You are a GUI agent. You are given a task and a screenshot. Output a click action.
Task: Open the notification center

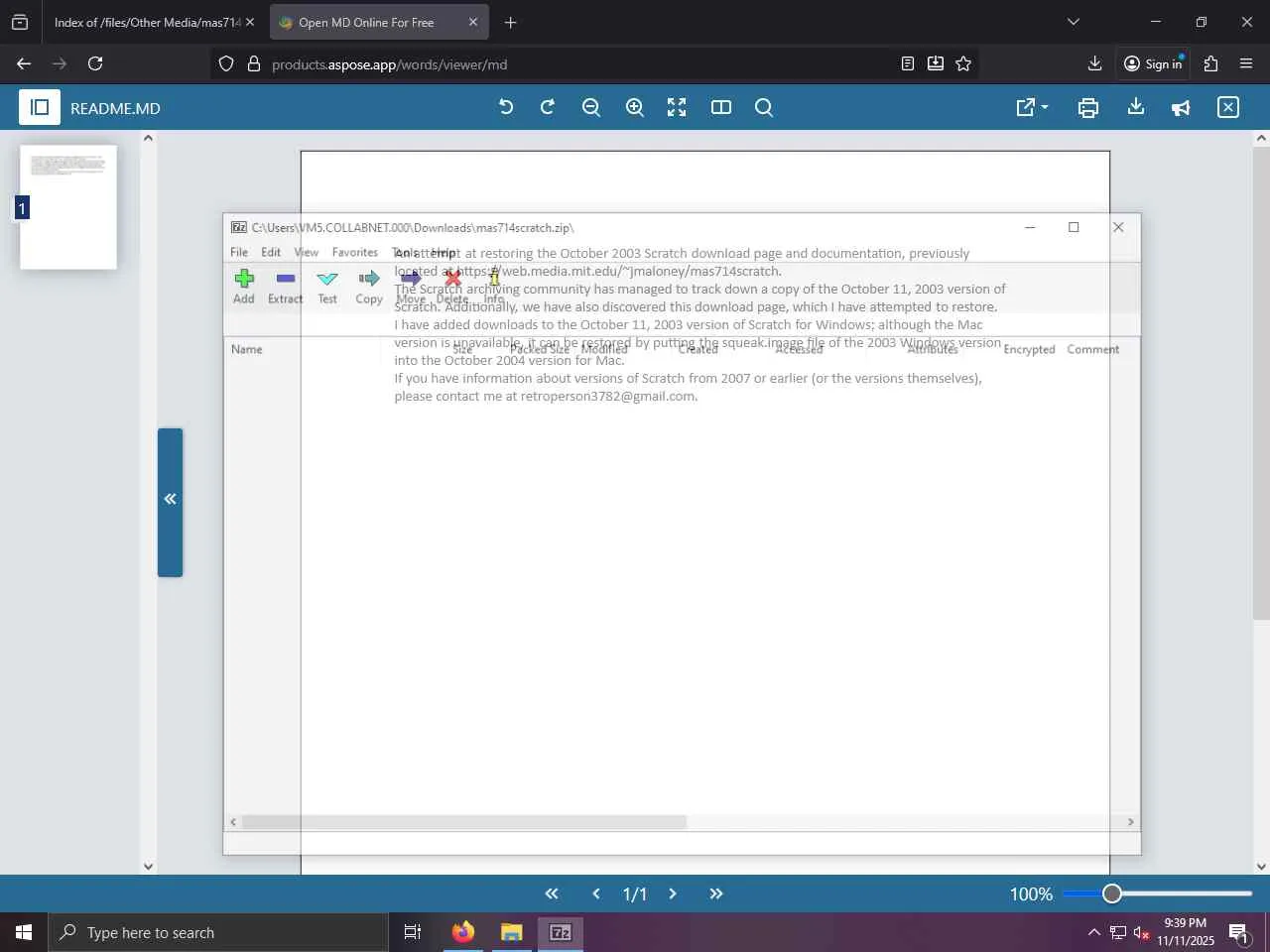pos(1239,932)
